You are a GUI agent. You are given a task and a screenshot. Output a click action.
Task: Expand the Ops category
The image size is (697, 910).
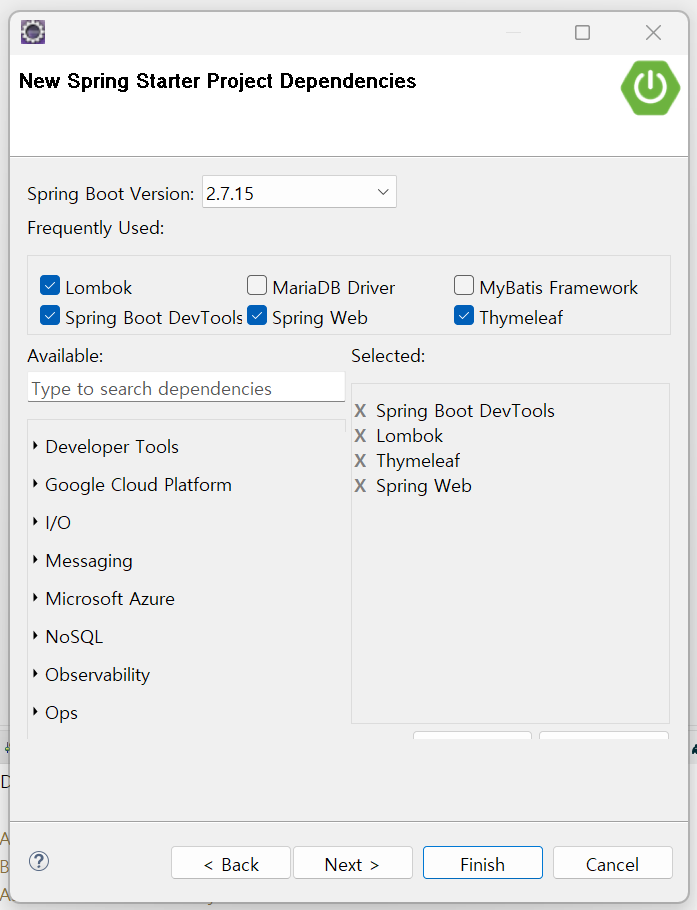(x=35, y=712)
